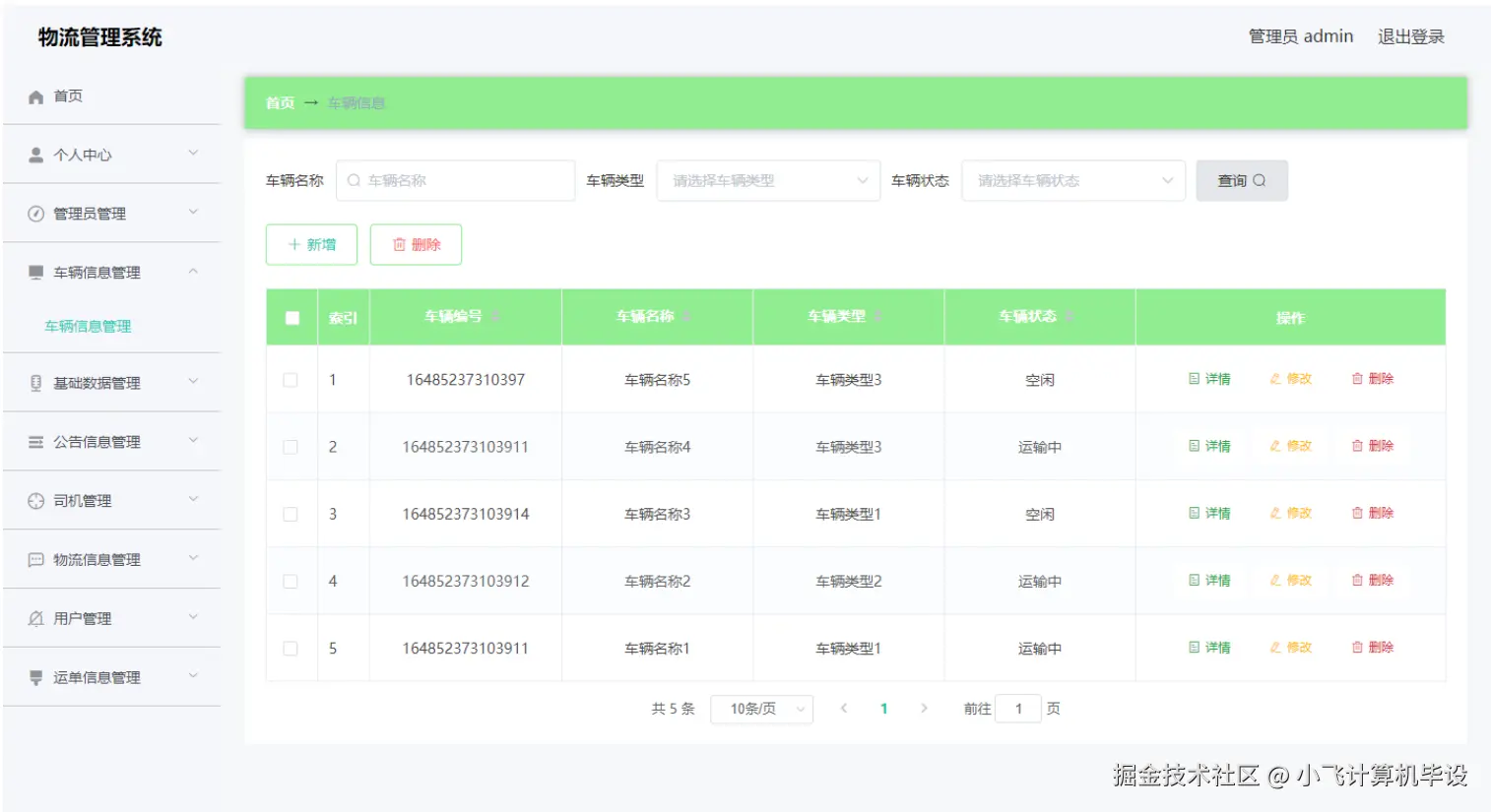
Task: Check the checkbox for 车辆名称3 row
Action: click(292, 513)
